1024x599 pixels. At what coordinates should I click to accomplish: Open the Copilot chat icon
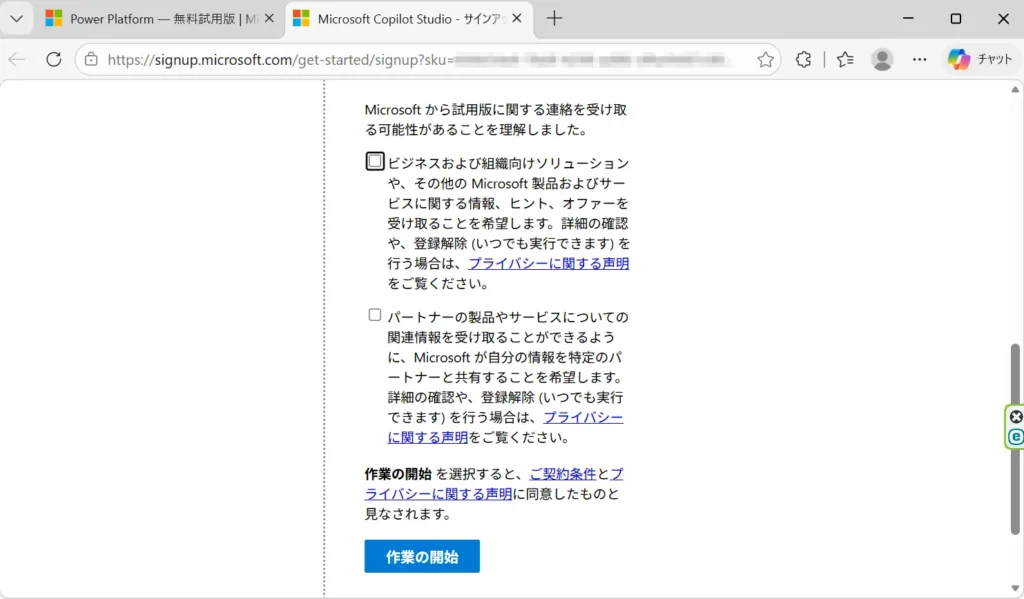pos(980,60)
